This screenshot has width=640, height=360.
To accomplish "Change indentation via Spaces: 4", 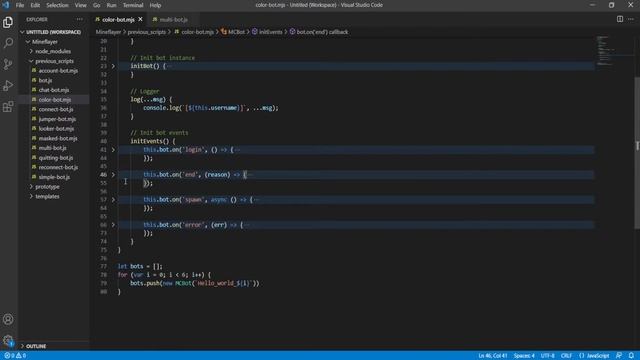I will 524,356.
